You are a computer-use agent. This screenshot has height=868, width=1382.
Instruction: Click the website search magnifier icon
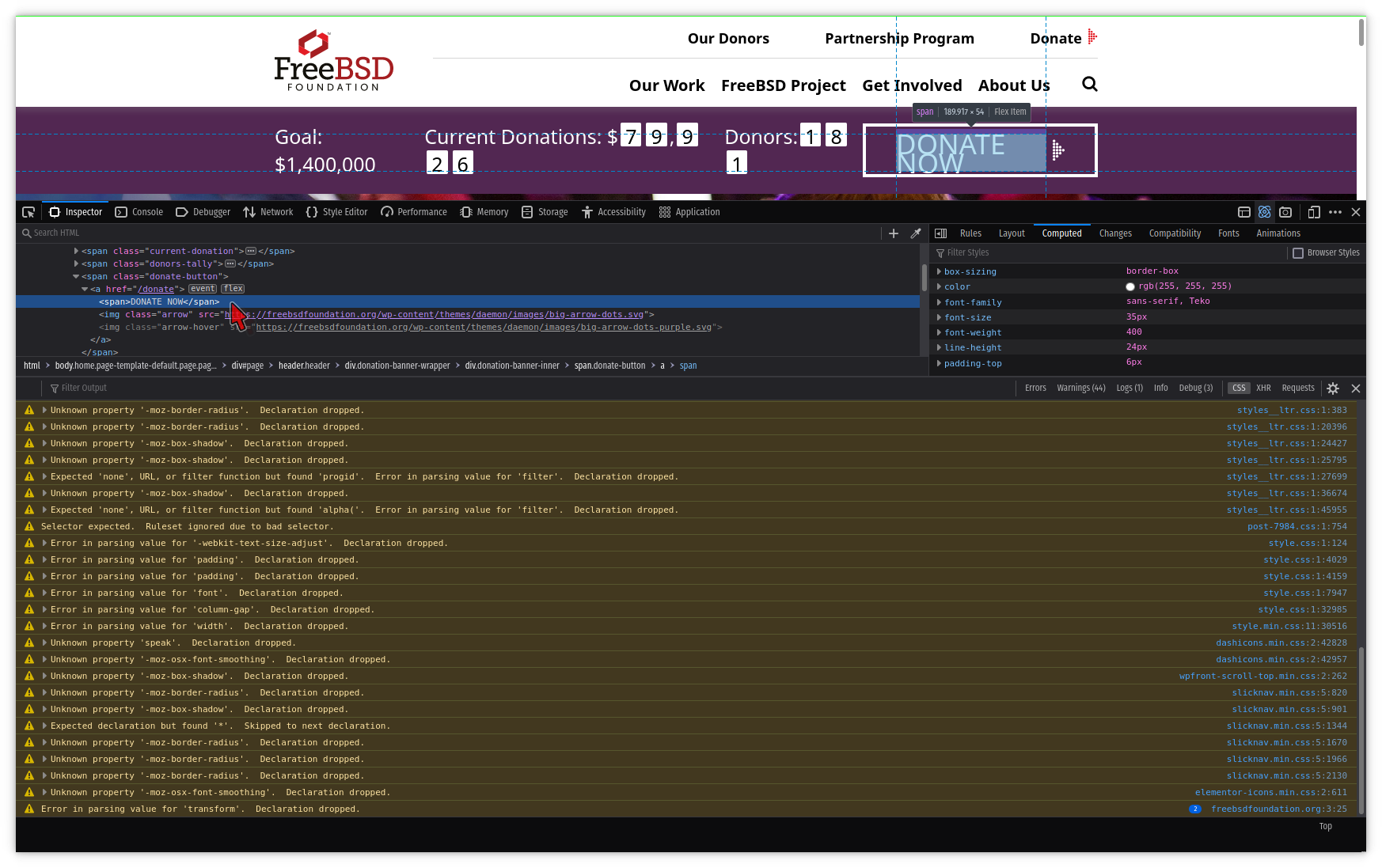(1089, 85)
